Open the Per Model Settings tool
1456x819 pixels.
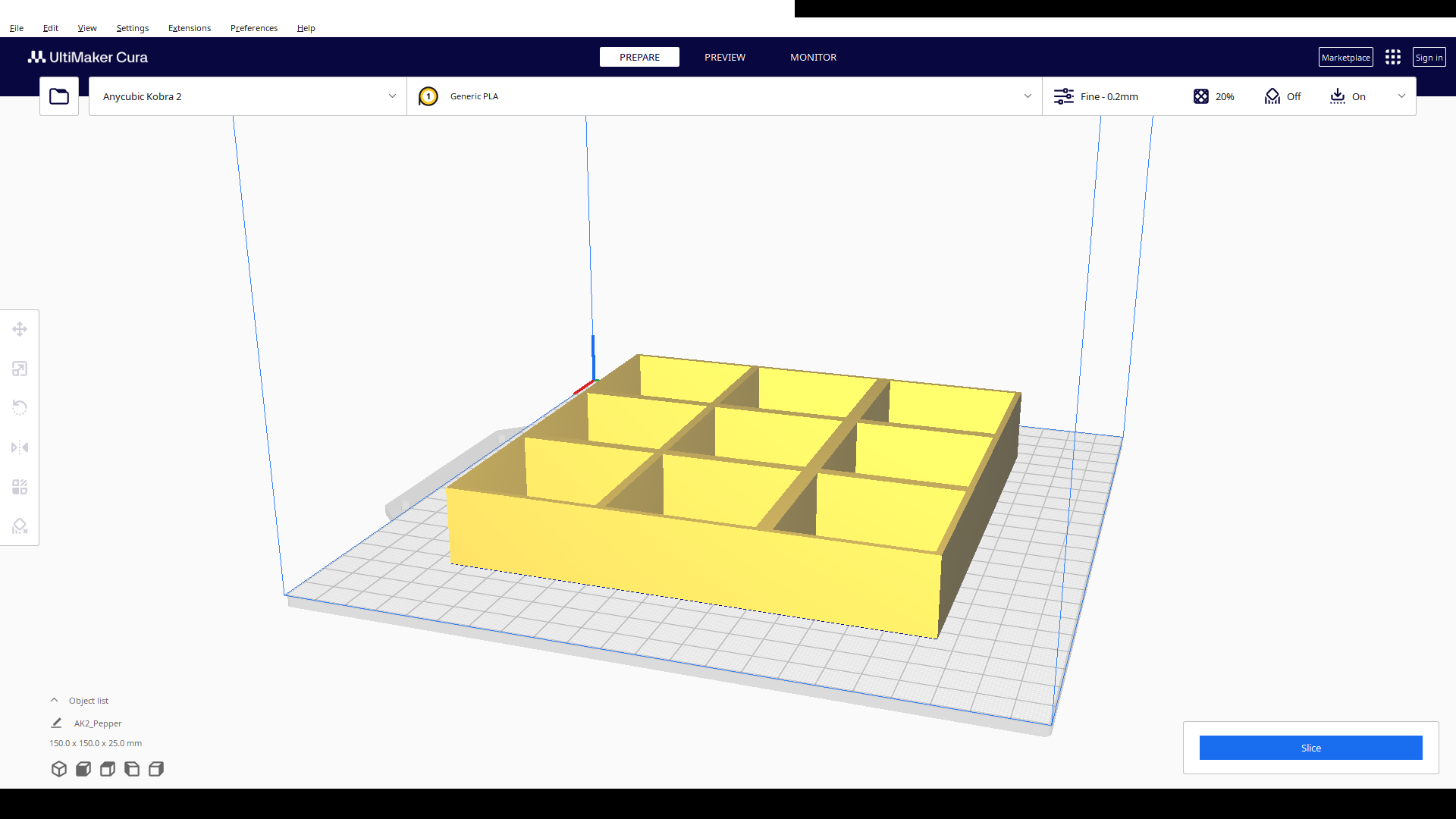20,487
